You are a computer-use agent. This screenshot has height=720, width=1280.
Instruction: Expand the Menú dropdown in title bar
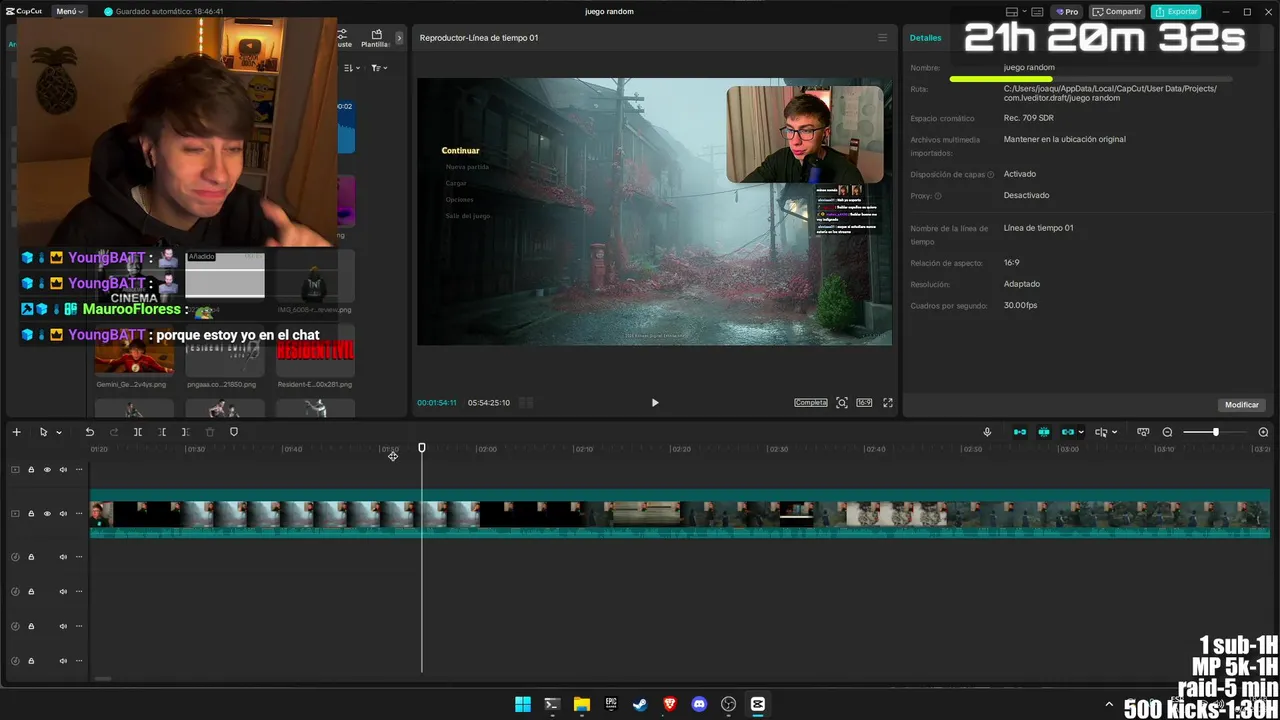click(69, 12)
